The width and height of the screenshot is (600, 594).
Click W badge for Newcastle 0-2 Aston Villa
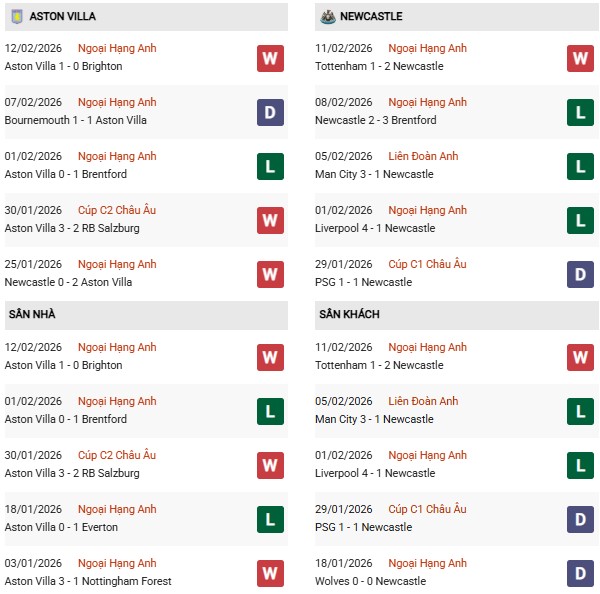pos(270,274)
